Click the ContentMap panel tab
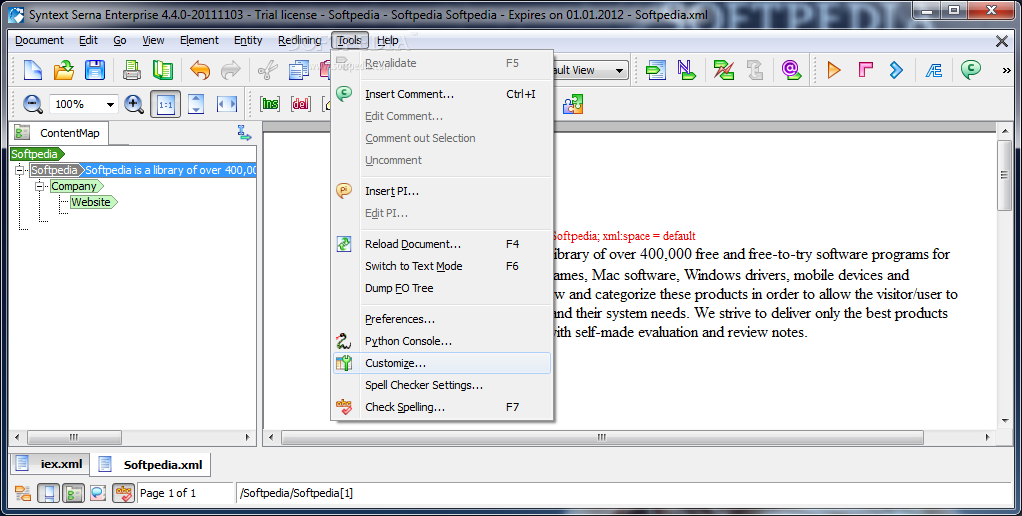Viewport: 1022px width, 516px height. click(x=59, y=133)
